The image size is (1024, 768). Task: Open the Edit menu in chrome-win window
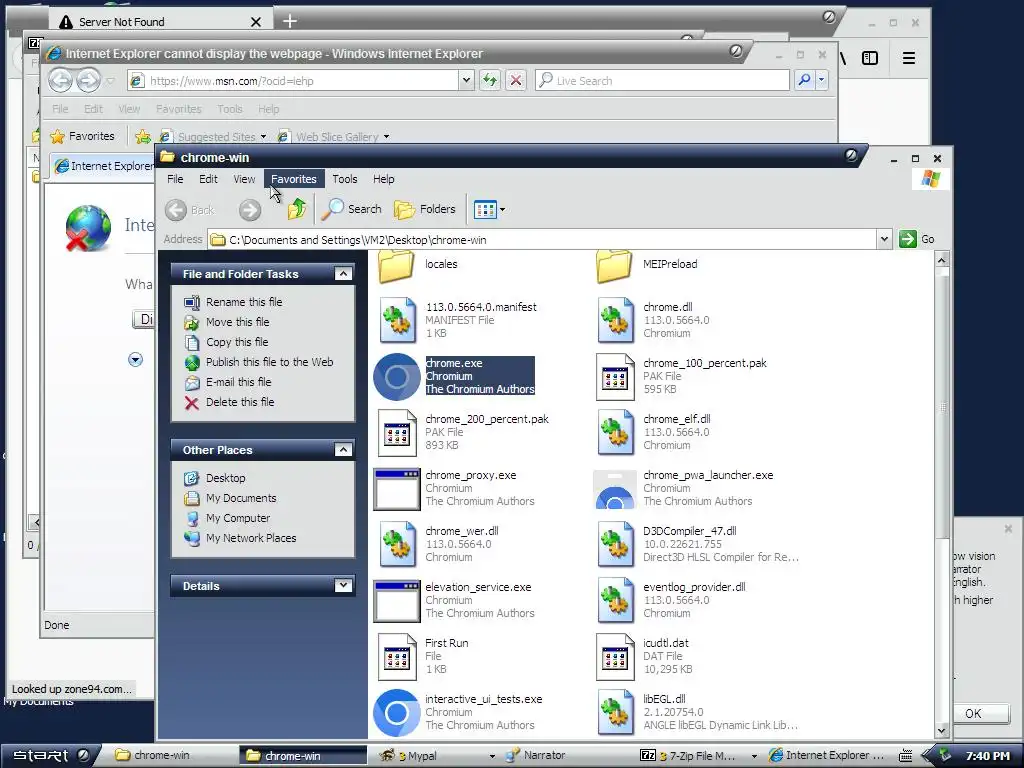tap(208, 179)
